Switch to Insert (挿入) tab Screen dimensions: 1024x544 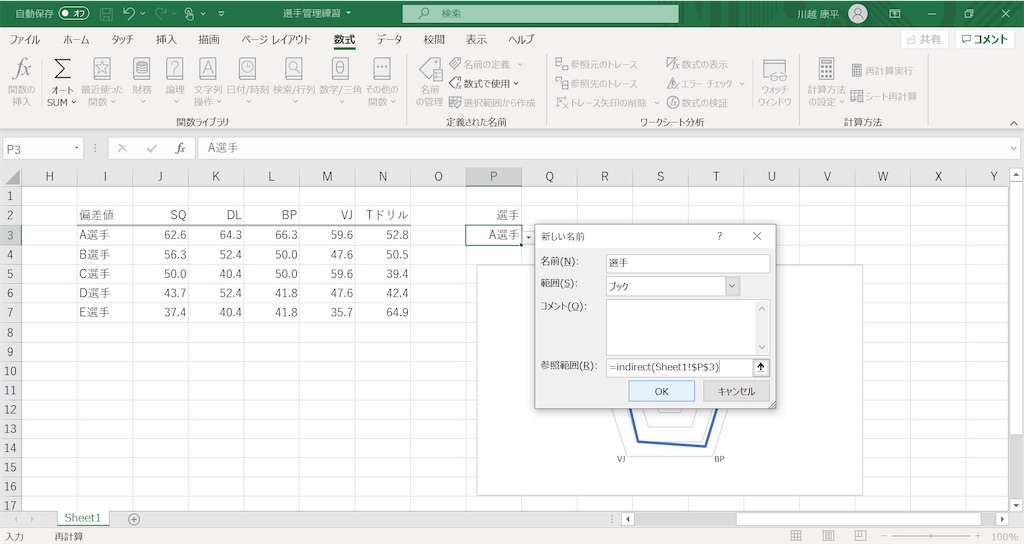point(166,39)
